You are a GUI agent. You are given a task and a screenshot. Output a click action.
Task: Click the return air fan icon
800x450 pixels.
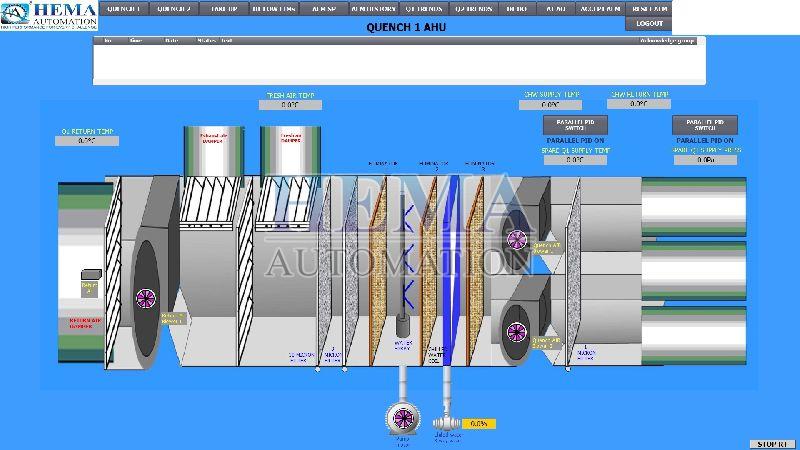145,299
